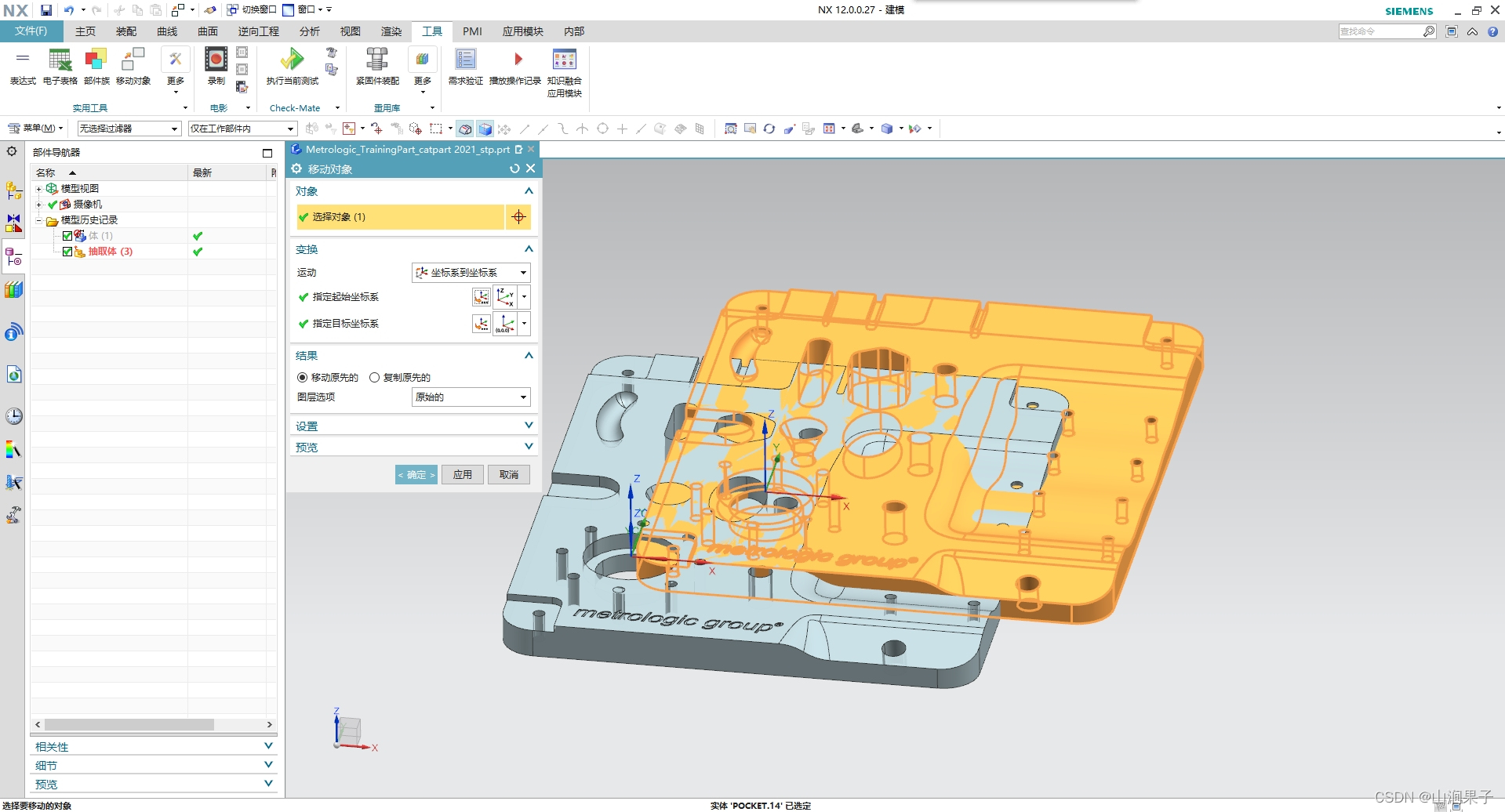
Task: Switch to the 应用模块 ribbon tab
Action: 523,31
